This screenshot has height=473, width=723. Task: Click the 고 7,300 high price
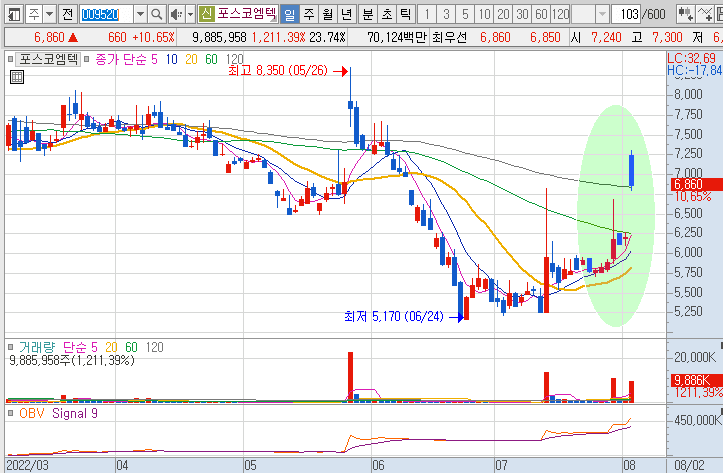pyautogui.click(x=657, y=37)
